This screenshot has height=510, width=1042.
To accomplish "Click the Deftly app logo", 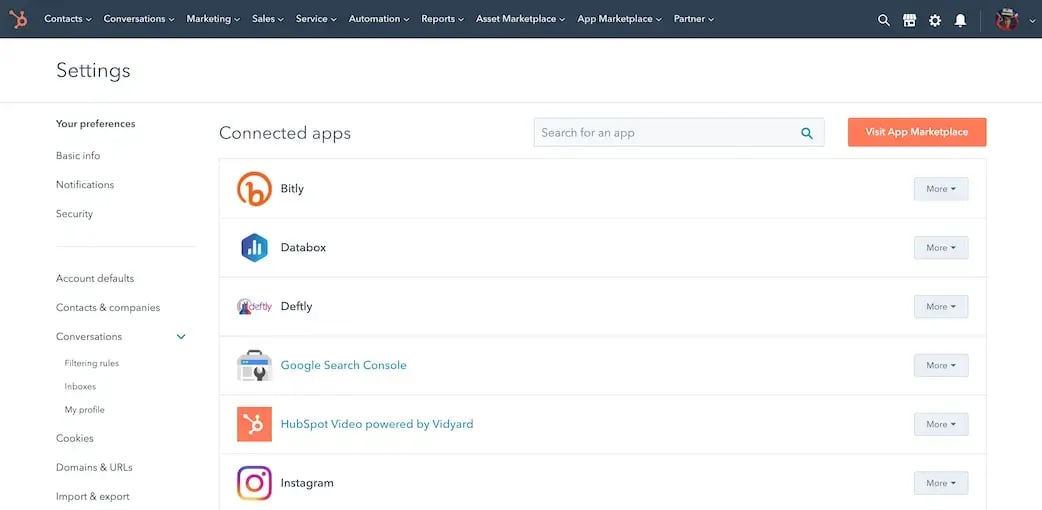I will pyautogui.click(x=255, y=307).
